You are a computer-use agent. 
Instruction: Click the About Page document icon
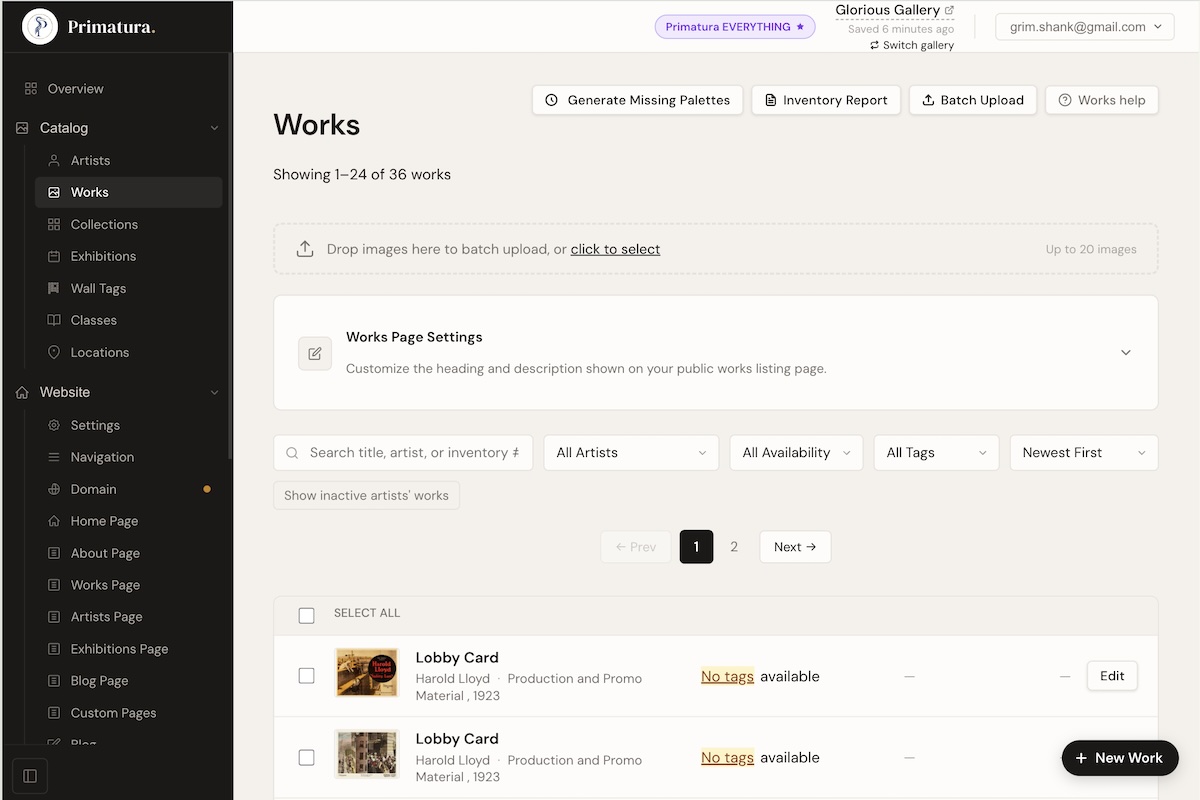54,553
